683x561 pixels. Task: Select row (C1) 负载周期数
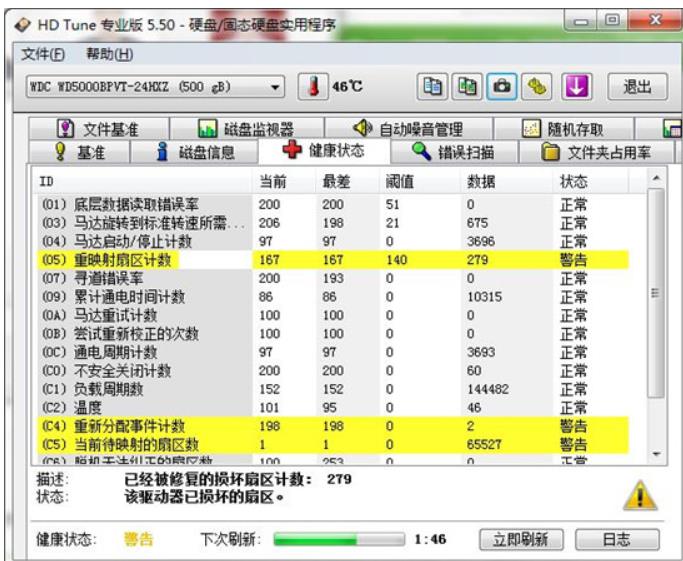click(x=333, y=389)
